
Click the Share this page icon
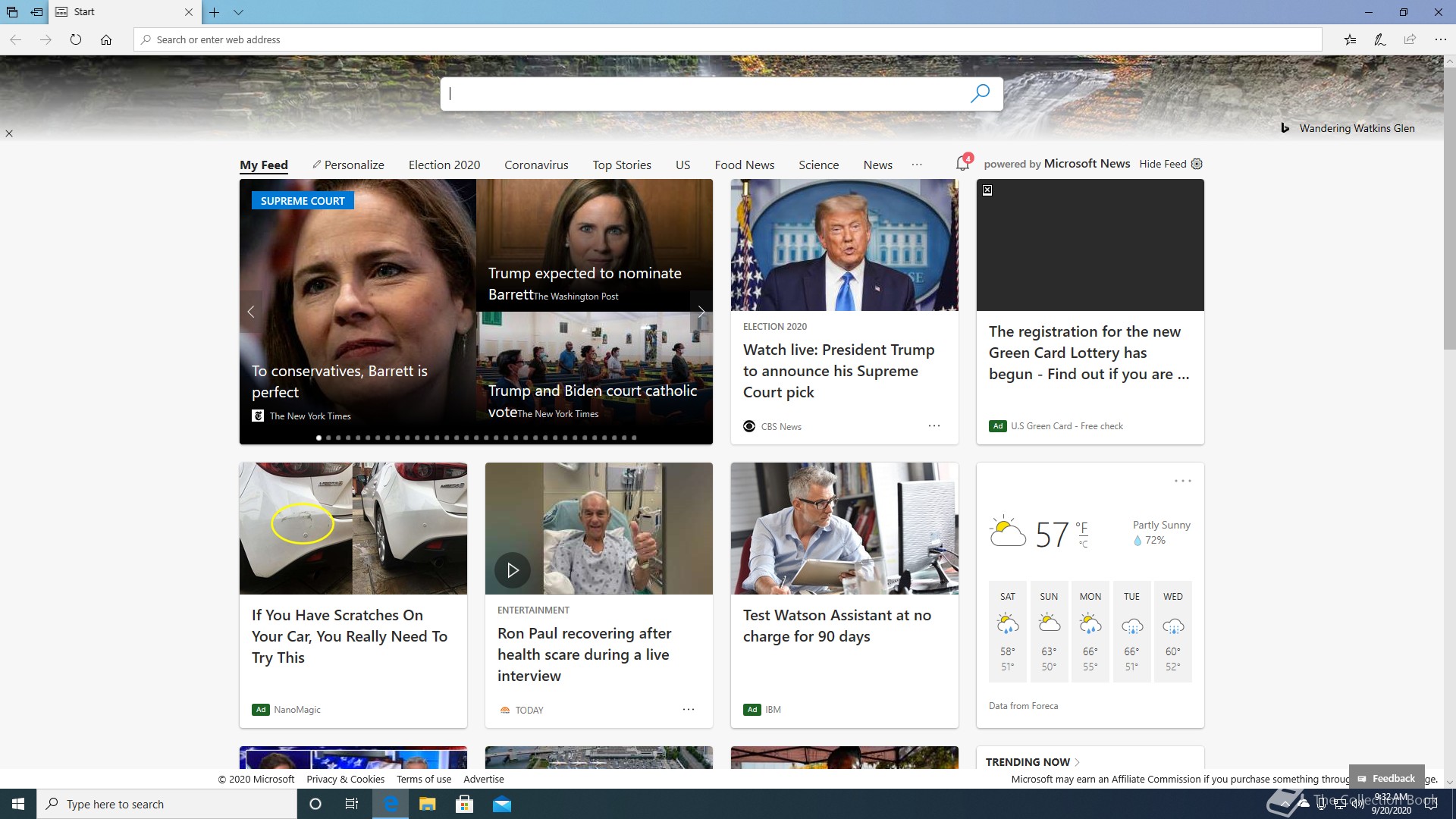(x=1410, y=39)
